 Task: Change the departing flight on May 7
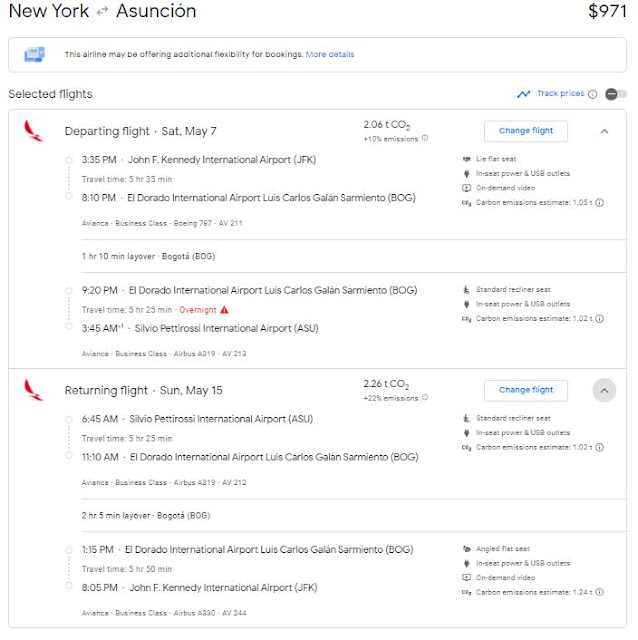click(526, 131)
